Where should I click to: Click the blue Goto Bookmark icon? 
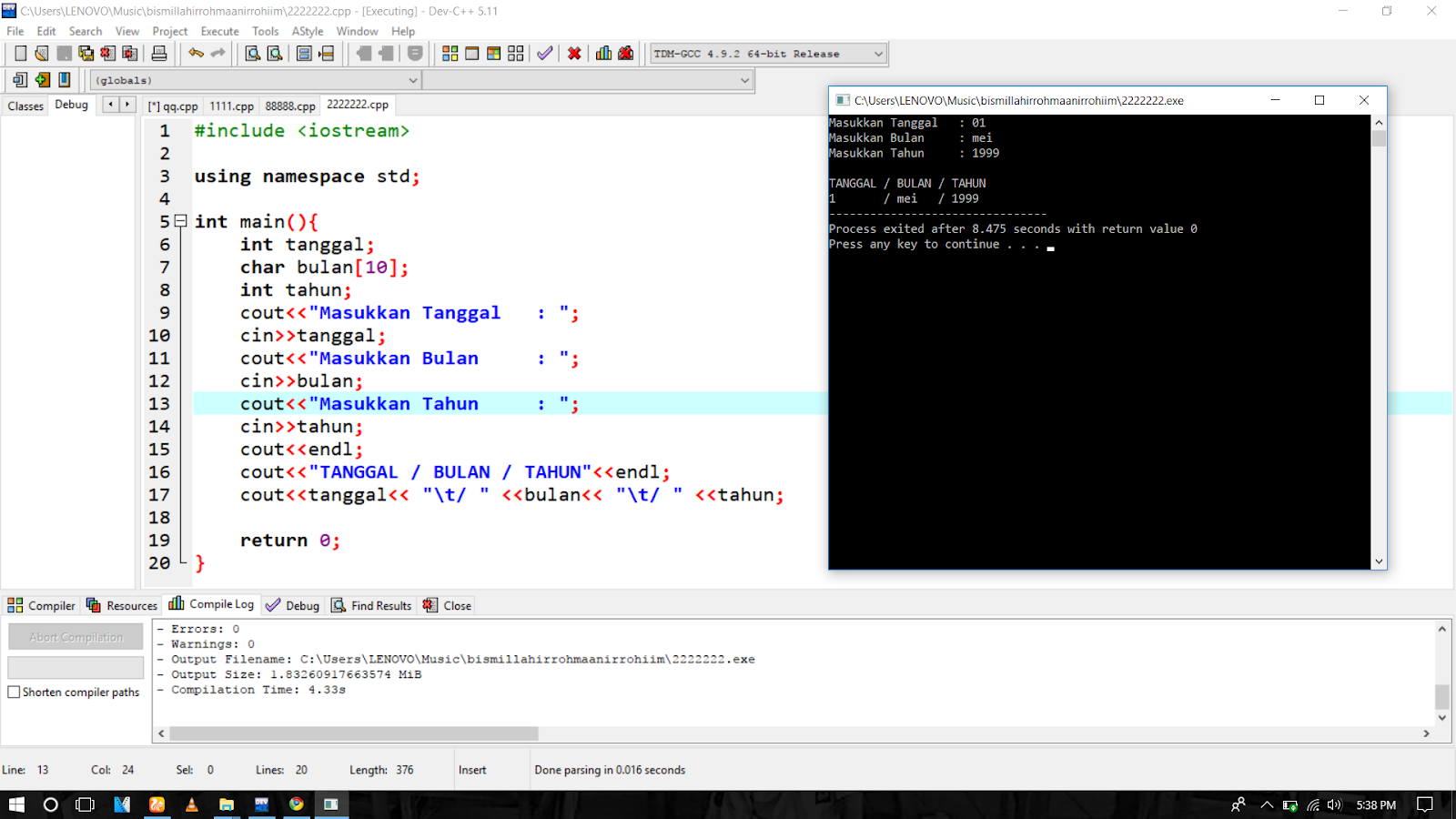pos(64,80)
